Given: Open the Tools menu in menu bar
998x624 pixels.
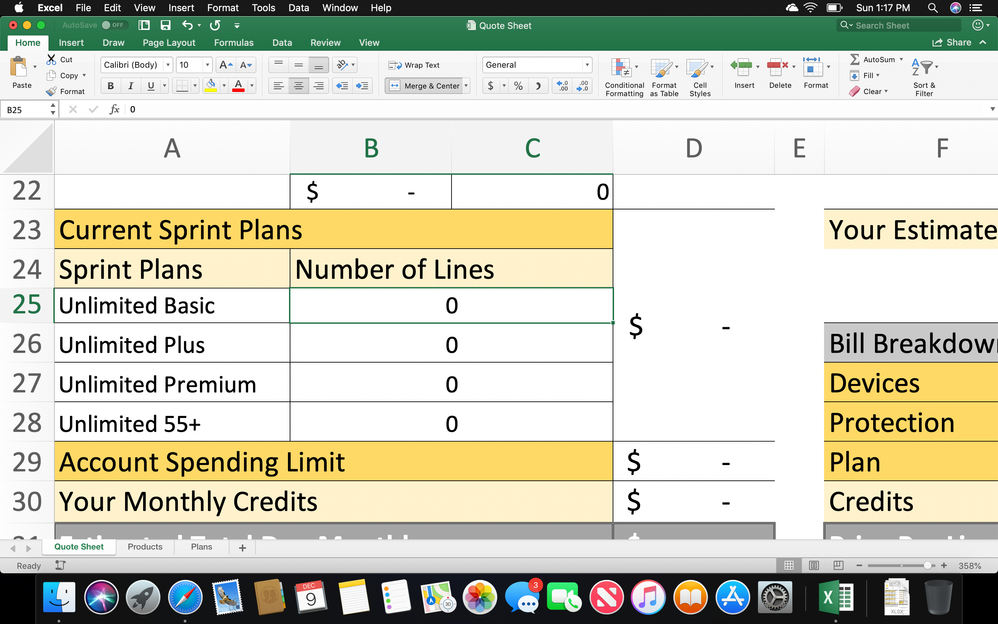Looking at the screenshot, I should tap(263, 8).
